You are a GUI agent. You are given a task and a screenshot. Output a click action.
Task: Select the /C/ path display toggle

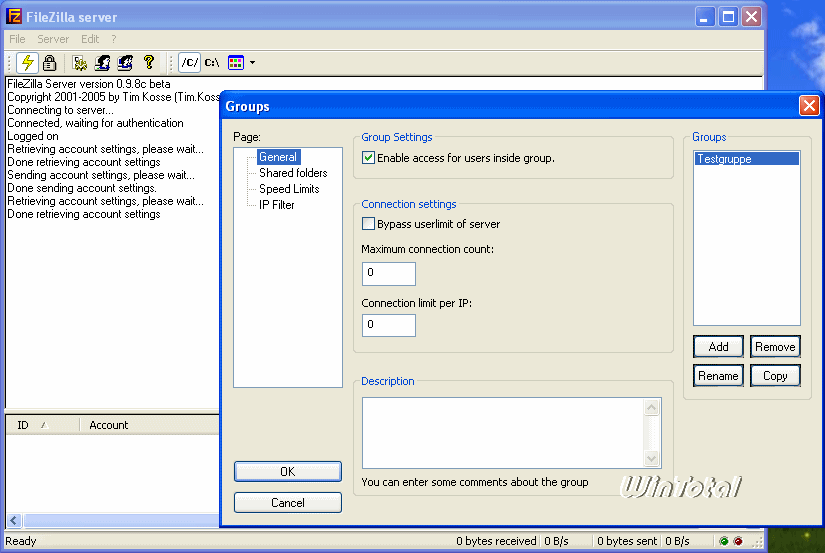(x=189, y=63)
